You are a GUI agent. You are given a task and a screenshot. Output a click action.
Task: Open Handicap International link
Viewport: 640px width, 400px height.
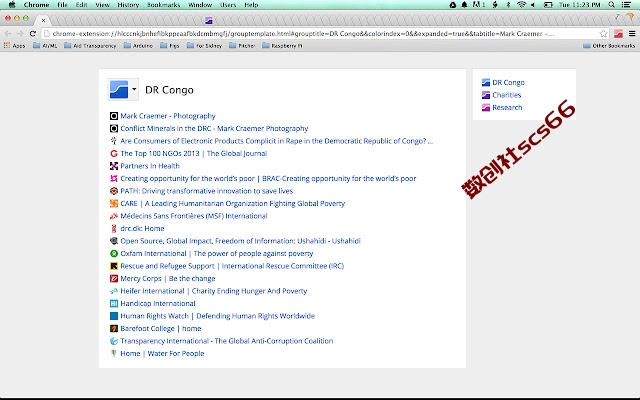[158, 303]
